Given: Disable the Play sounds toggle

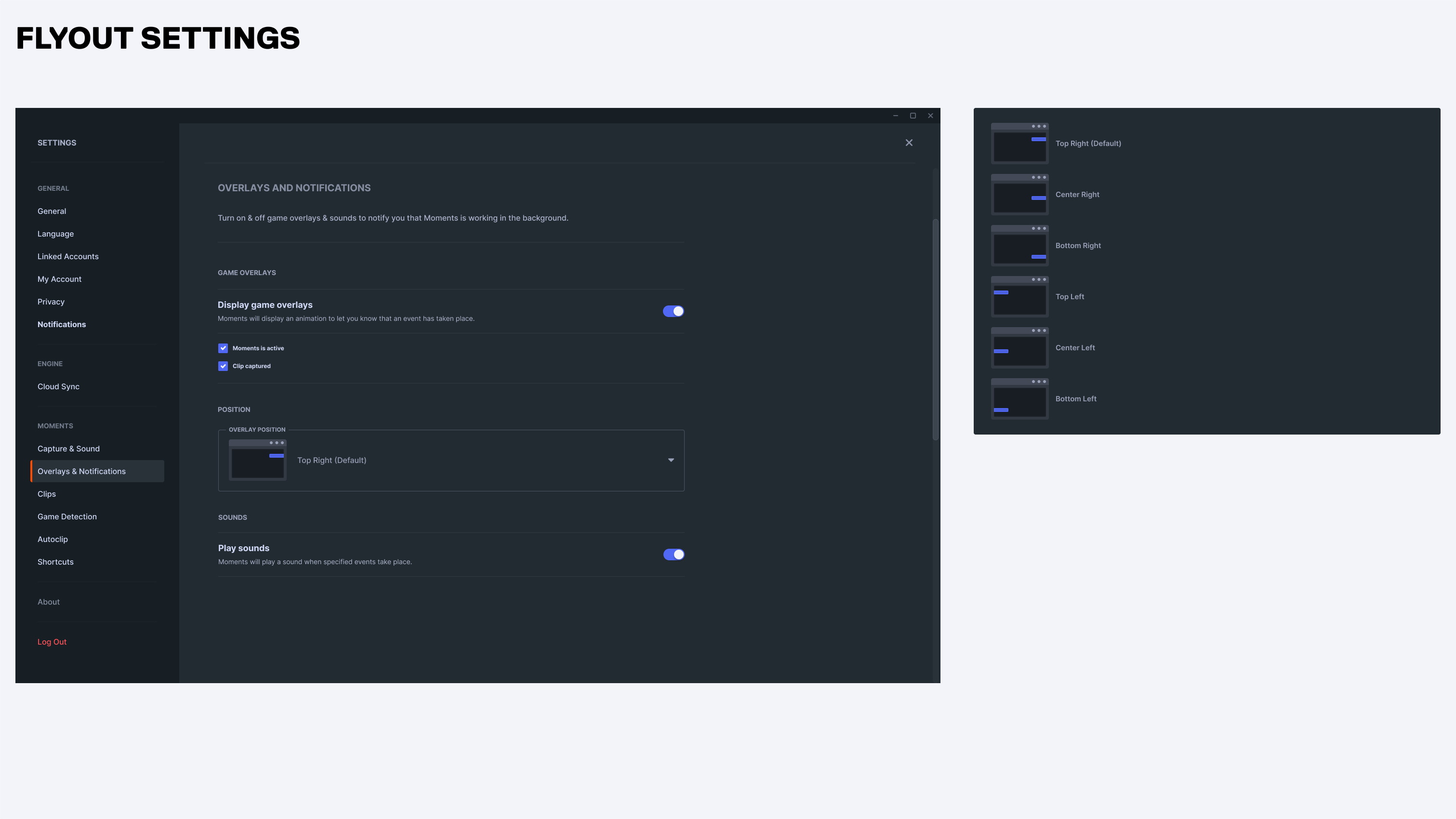Looking at the screenshot, I should pyautogui.click(x=673, y=555).
